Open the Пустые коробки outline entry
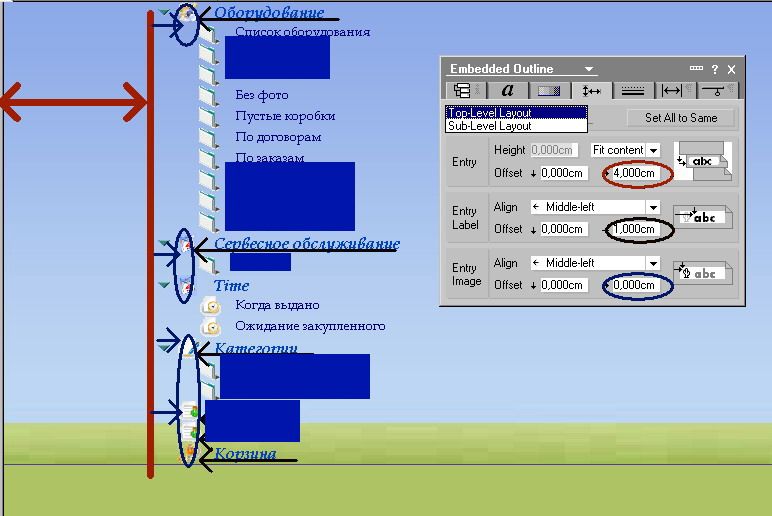This screenshot has height=516, width=772. point(284,116)
